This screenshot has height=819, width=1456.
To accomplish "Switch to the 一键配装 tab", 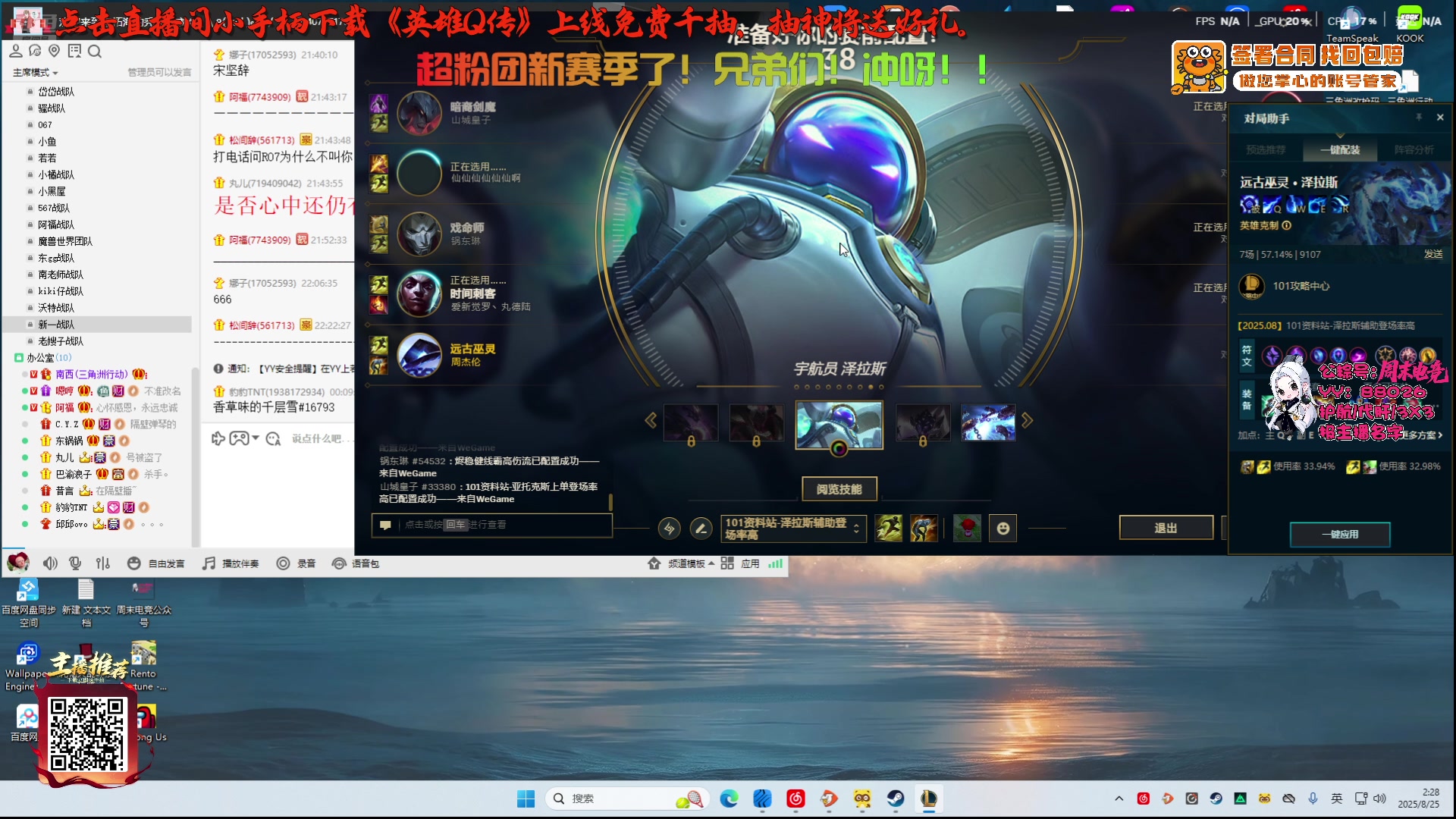I will (1340, 149).
